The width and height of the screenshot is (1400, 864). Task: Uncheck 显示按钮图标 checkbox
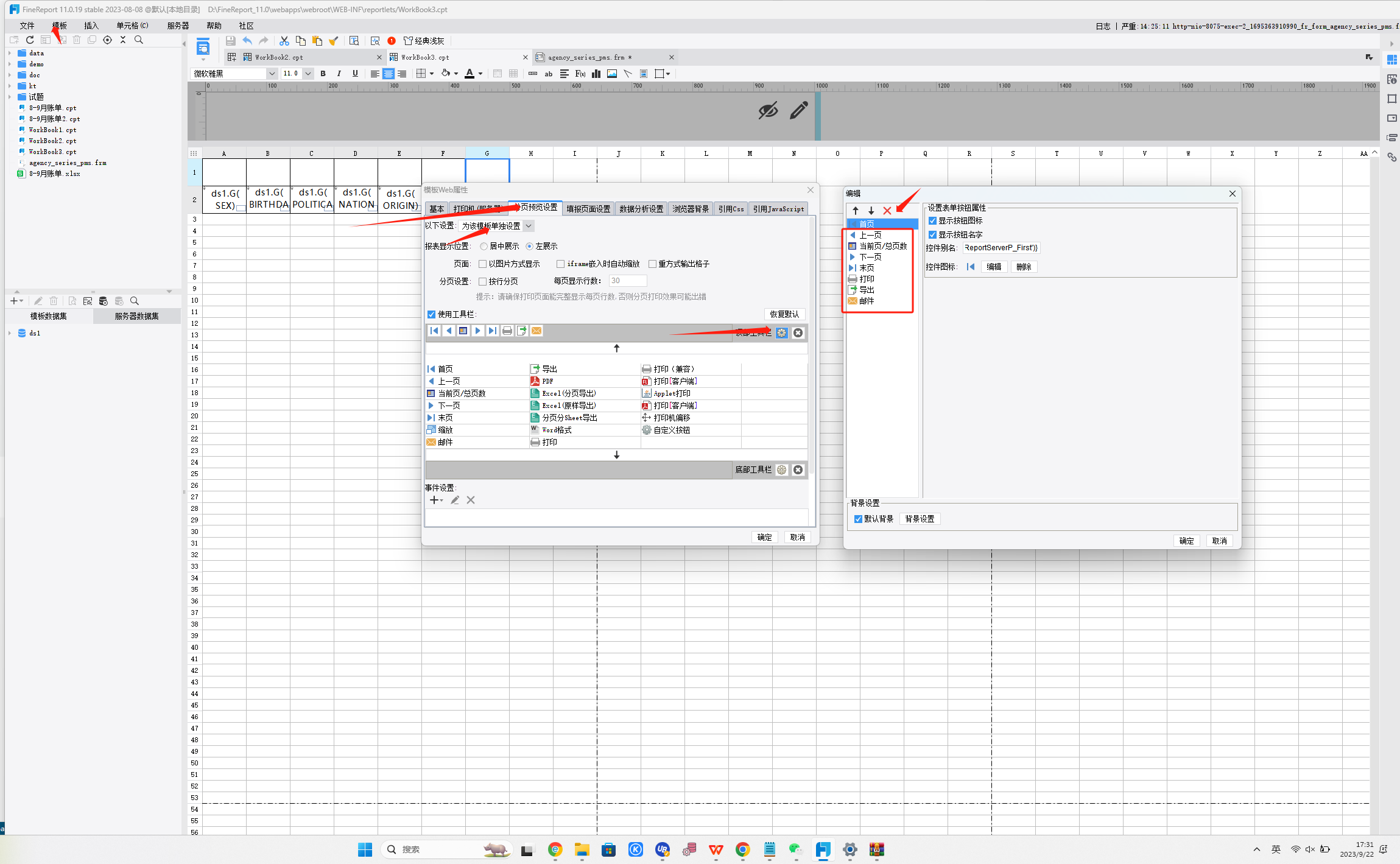click(932, 220)
